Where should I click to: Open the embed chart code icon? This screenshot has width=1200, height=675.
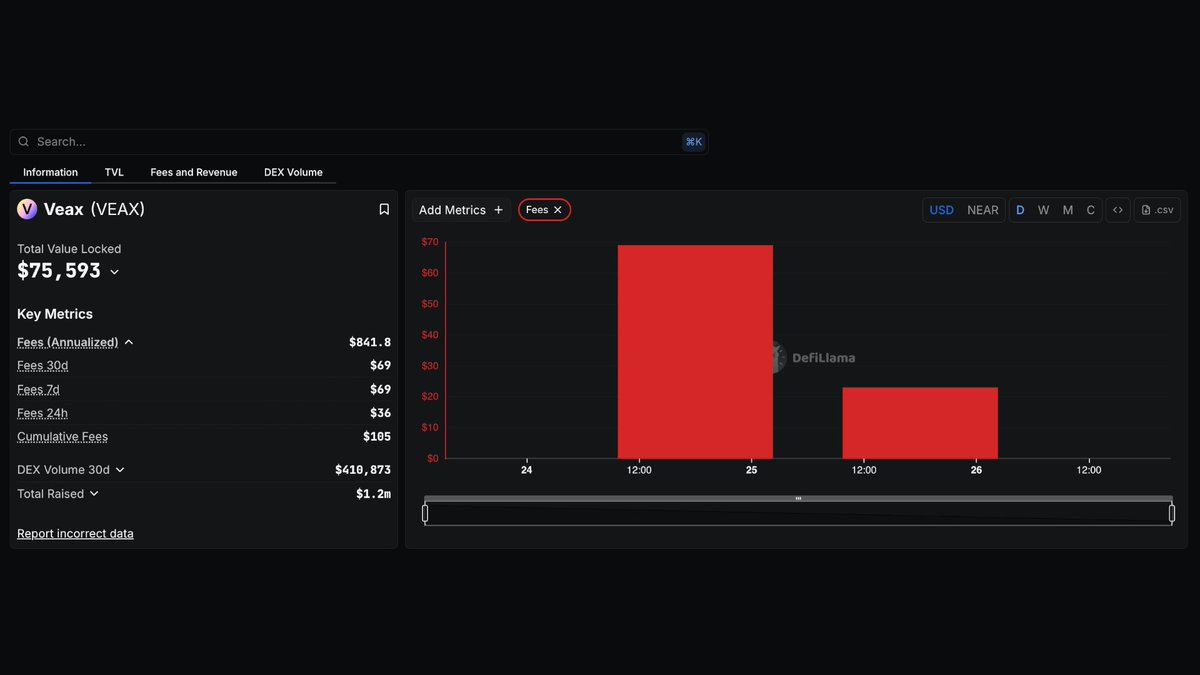pos(1118,210)
